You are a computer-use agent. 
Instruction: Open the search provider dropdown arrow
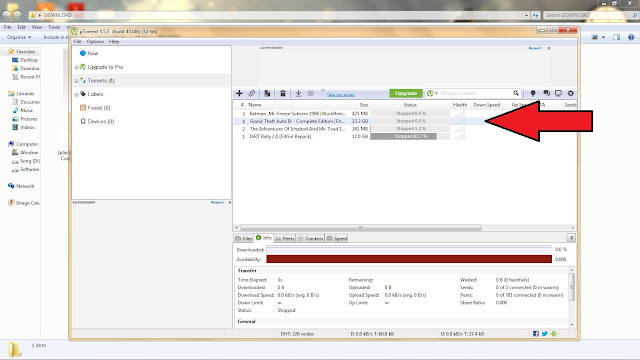[x=436, y=93]
